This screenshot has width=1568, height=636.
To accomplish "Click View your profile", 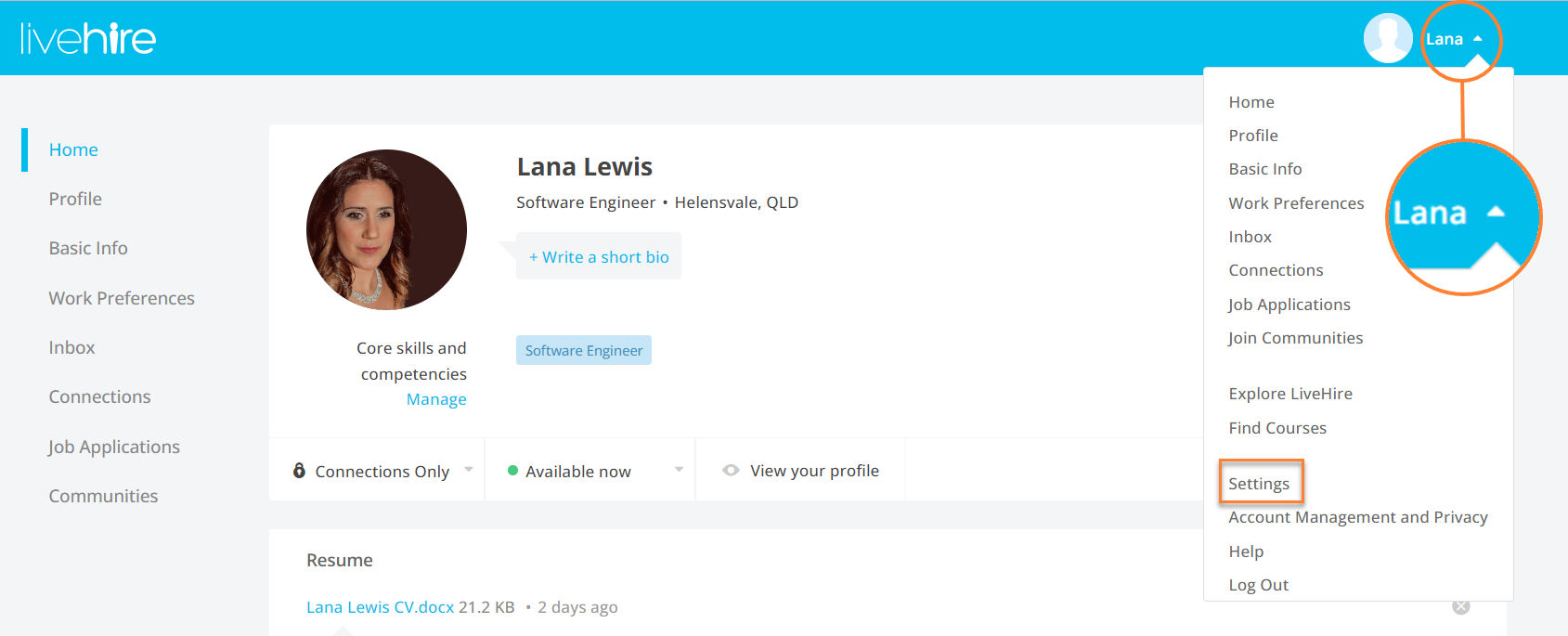I will [x=814, y=471].
